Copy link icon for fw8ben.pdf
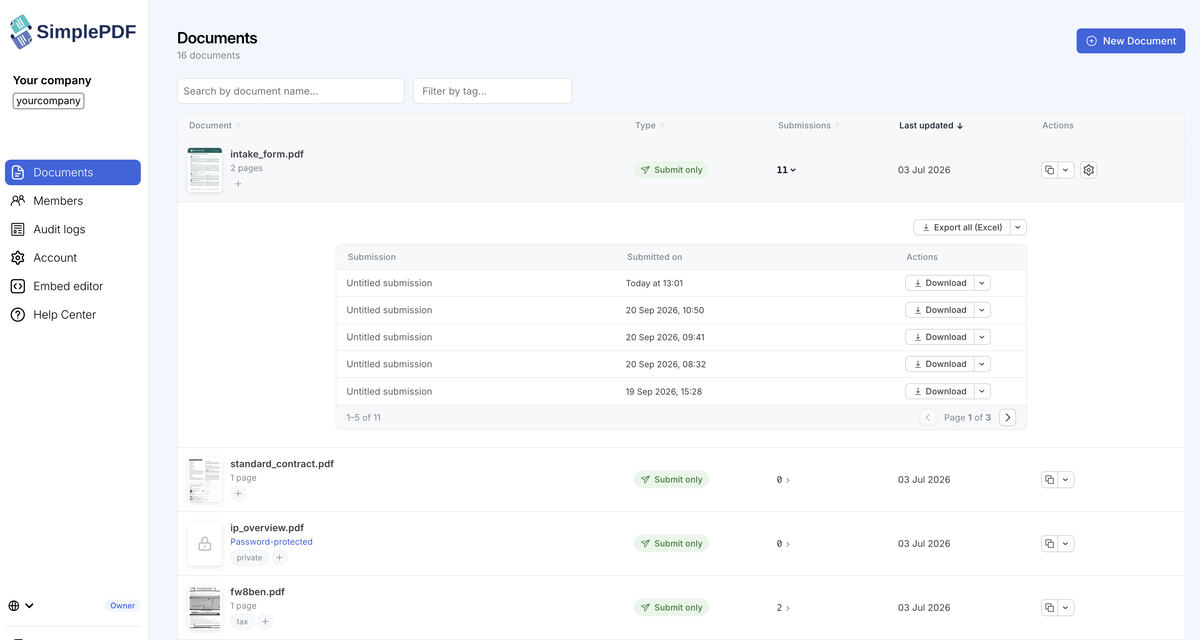This screenshot has height=640, width=1200. [x=1049, y=608]
